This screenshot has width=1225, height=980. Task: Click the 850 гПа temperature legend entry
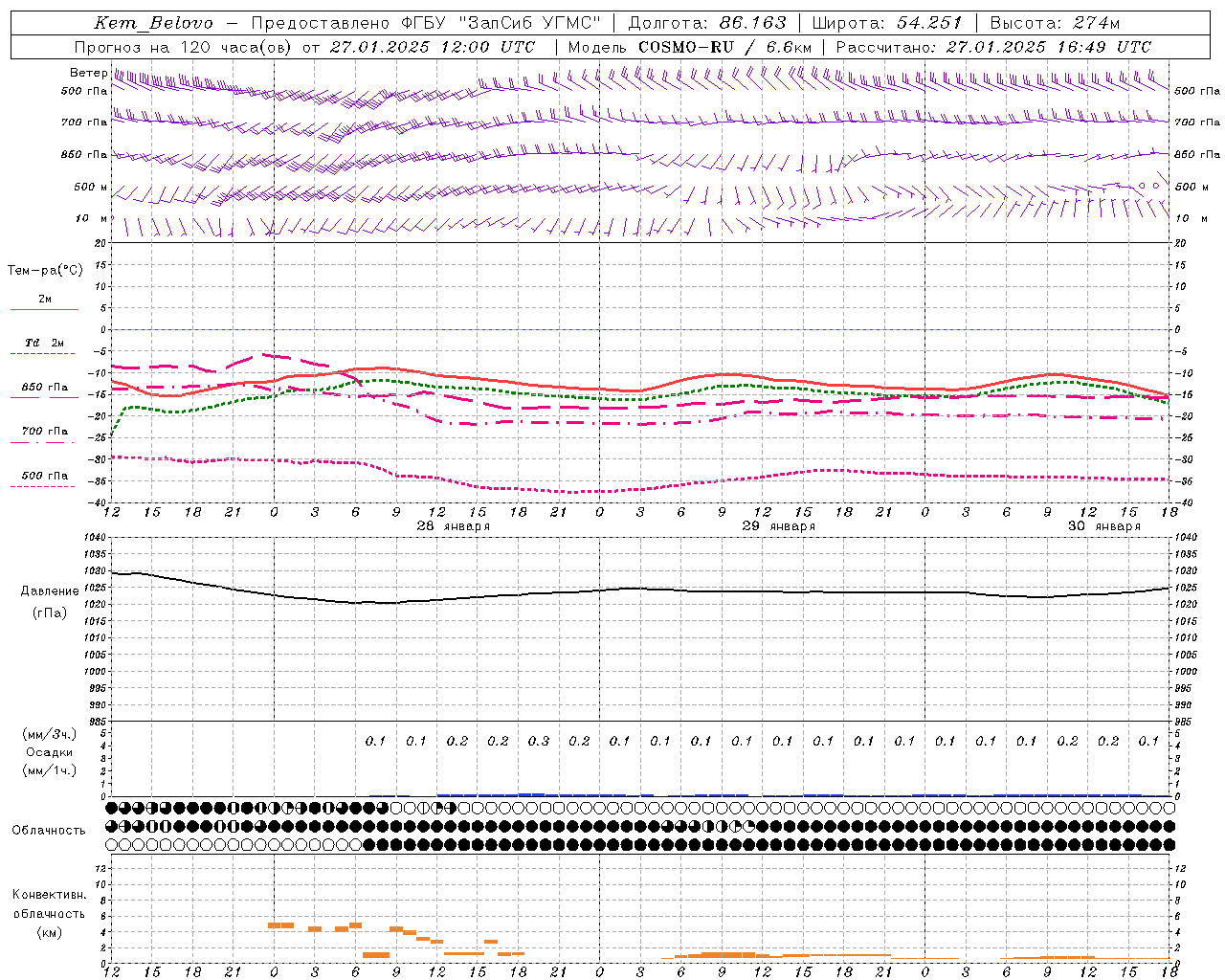[x=45, y=387]
